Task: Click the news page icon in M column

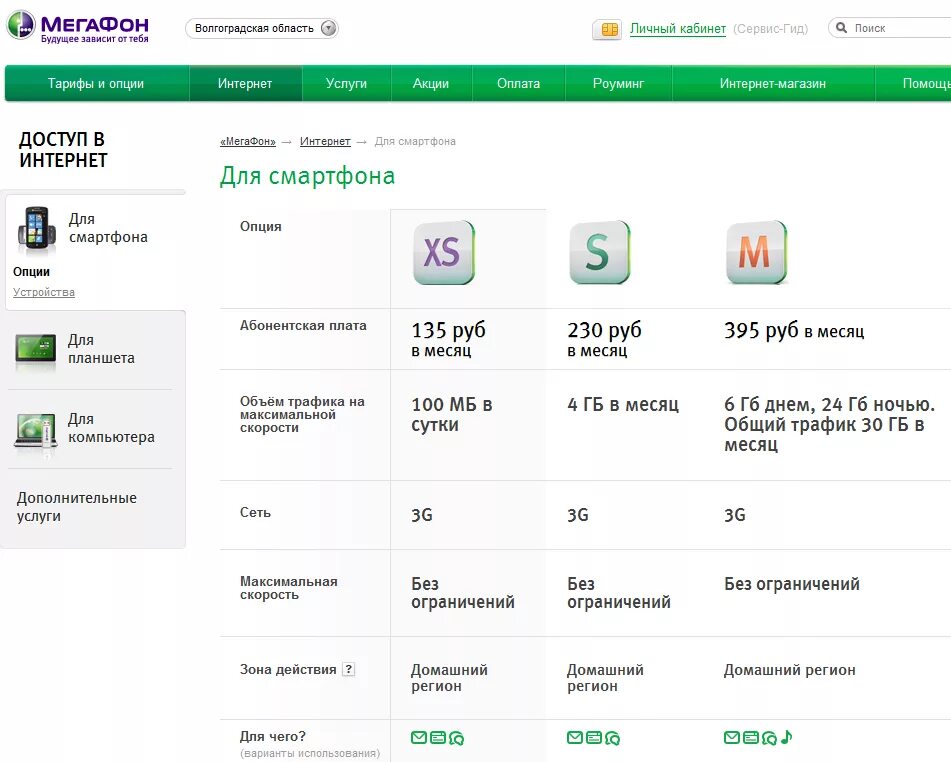Action: point(751,738)
